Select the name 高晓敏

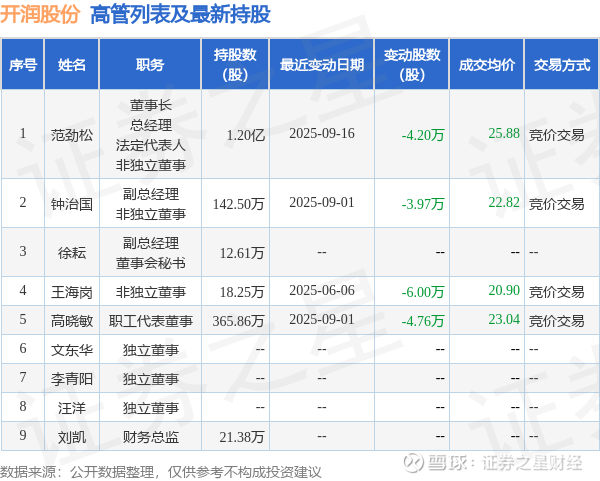tap(72, 321)
